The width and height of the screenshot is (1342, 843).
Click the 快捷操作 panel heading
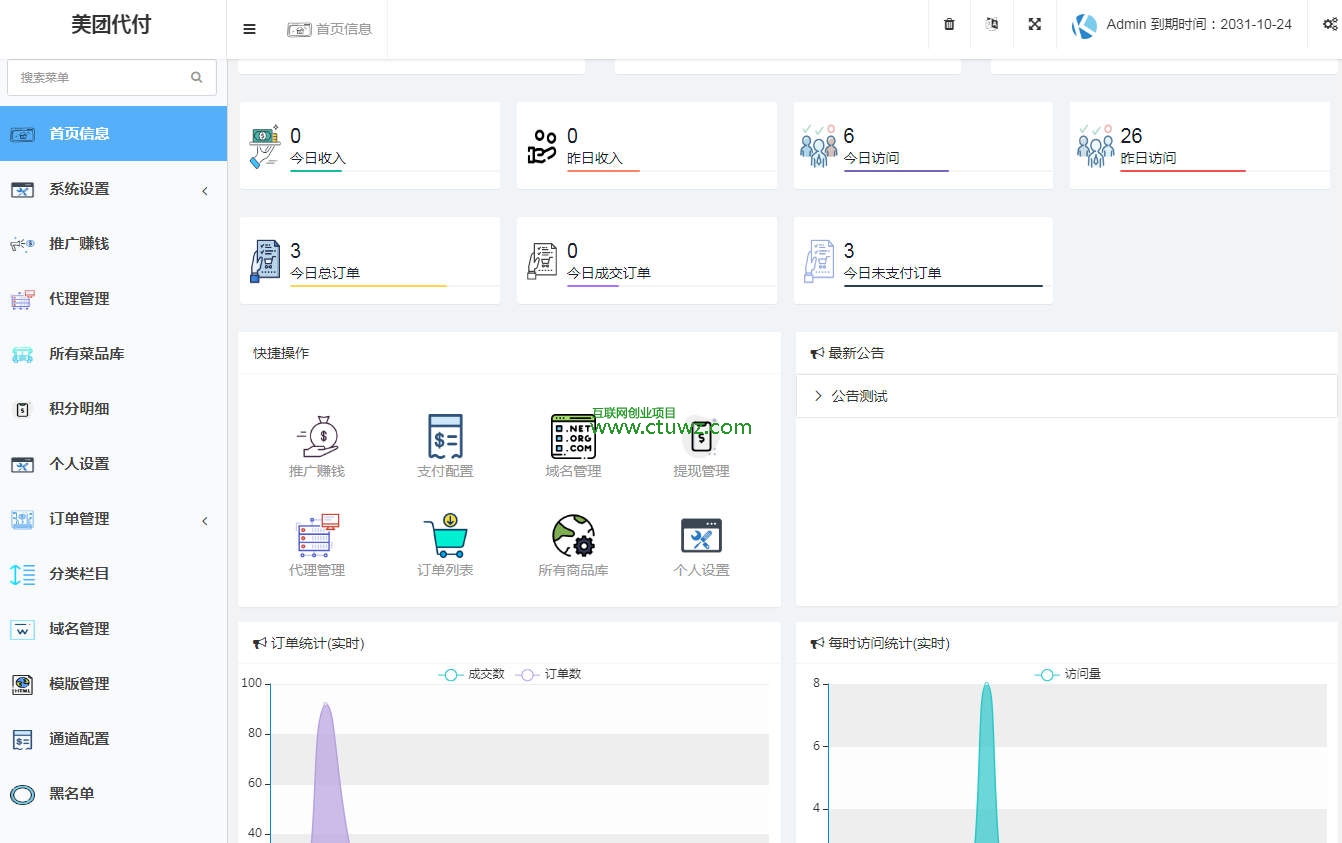[x=281, y=353]
